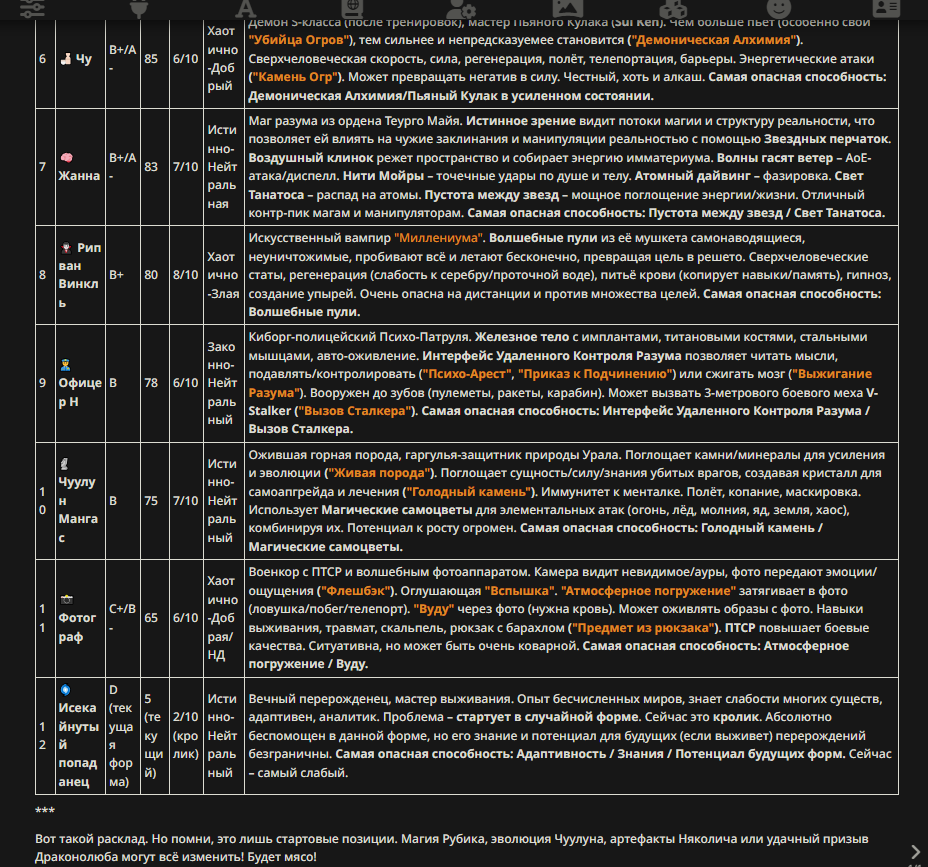Click rank C+/B- in Фотограф's row
This screenshot has width=928, height=867.
point(123,618)
